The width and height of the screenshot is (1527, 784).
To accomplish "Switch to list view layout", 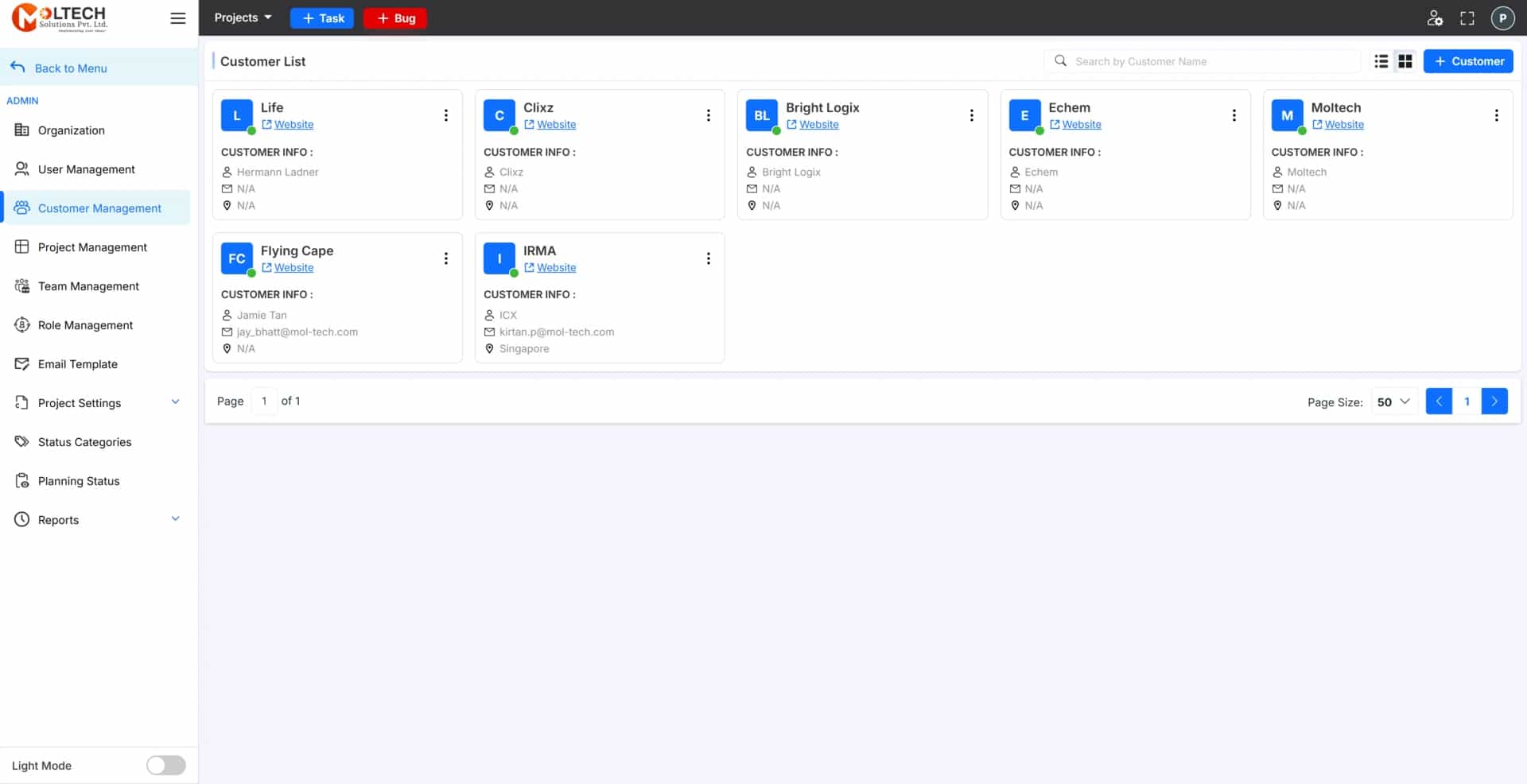I will tap(1381, 61).
